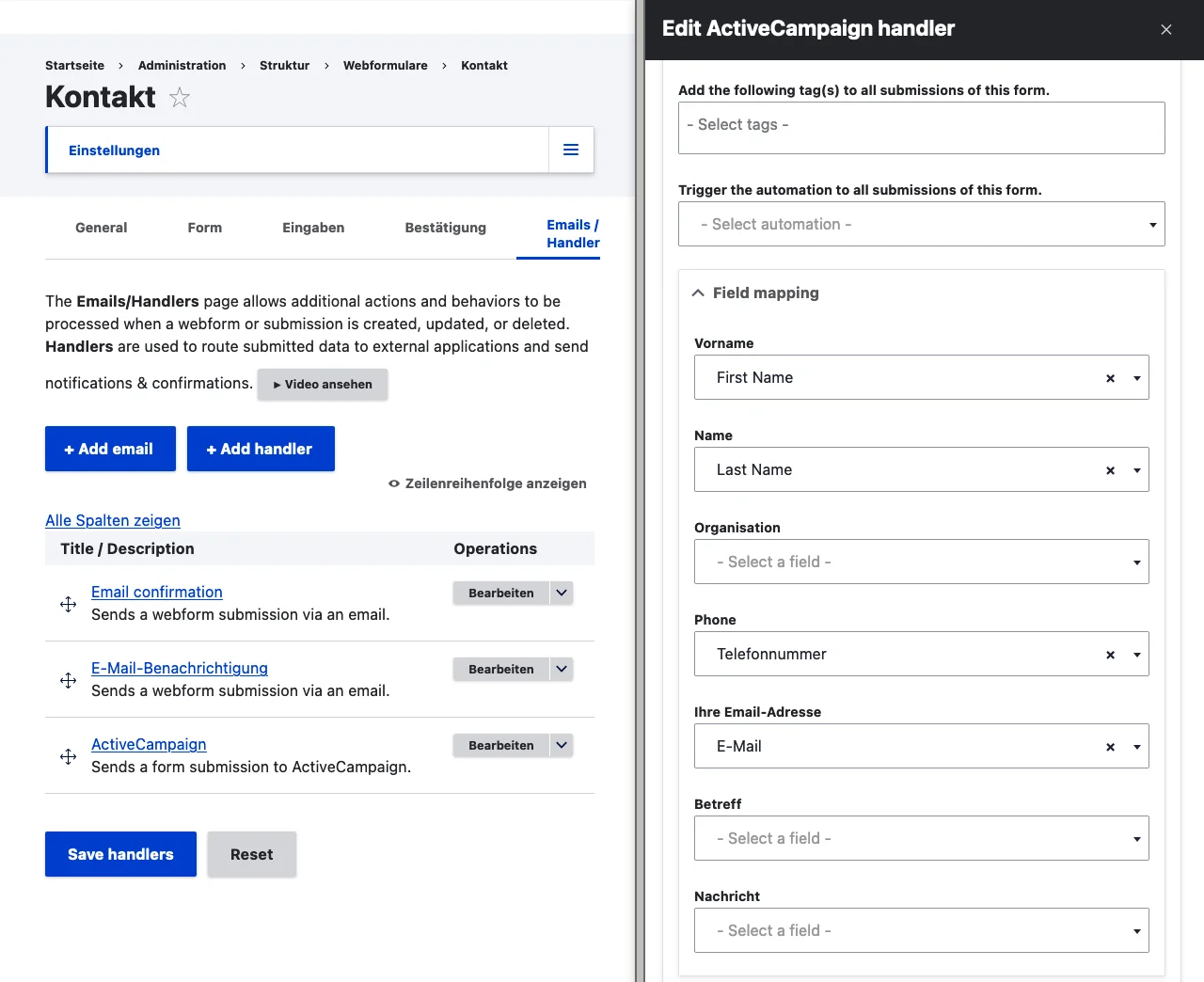Click Alle Spalten zeigen link
Image resolution: width=1204 pixels, height=982 pixels.
[113, 520]
